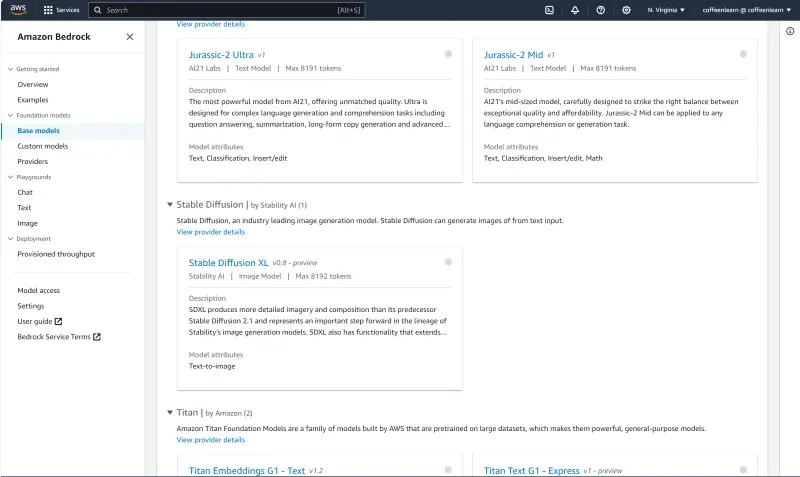
Task: Click 'Text, Classification, Insert/edit, Math' attributes text
Action: click(x=543, y=158)
